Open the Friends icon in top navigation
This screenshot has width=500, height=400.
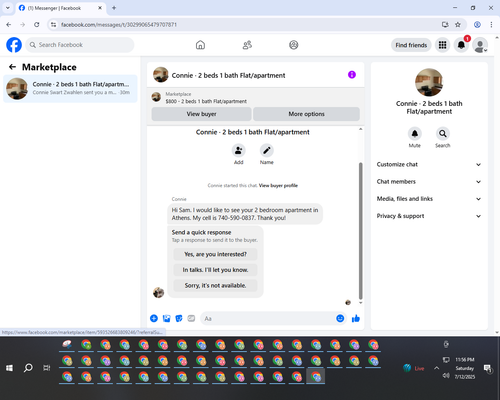coord(247,45)
